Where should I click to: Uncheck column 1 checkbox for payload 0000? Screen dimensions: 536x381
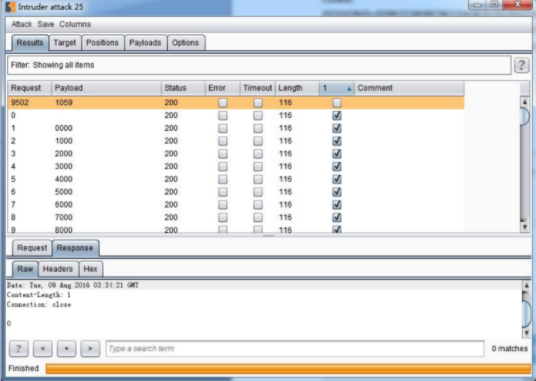(x=337, y=128)
